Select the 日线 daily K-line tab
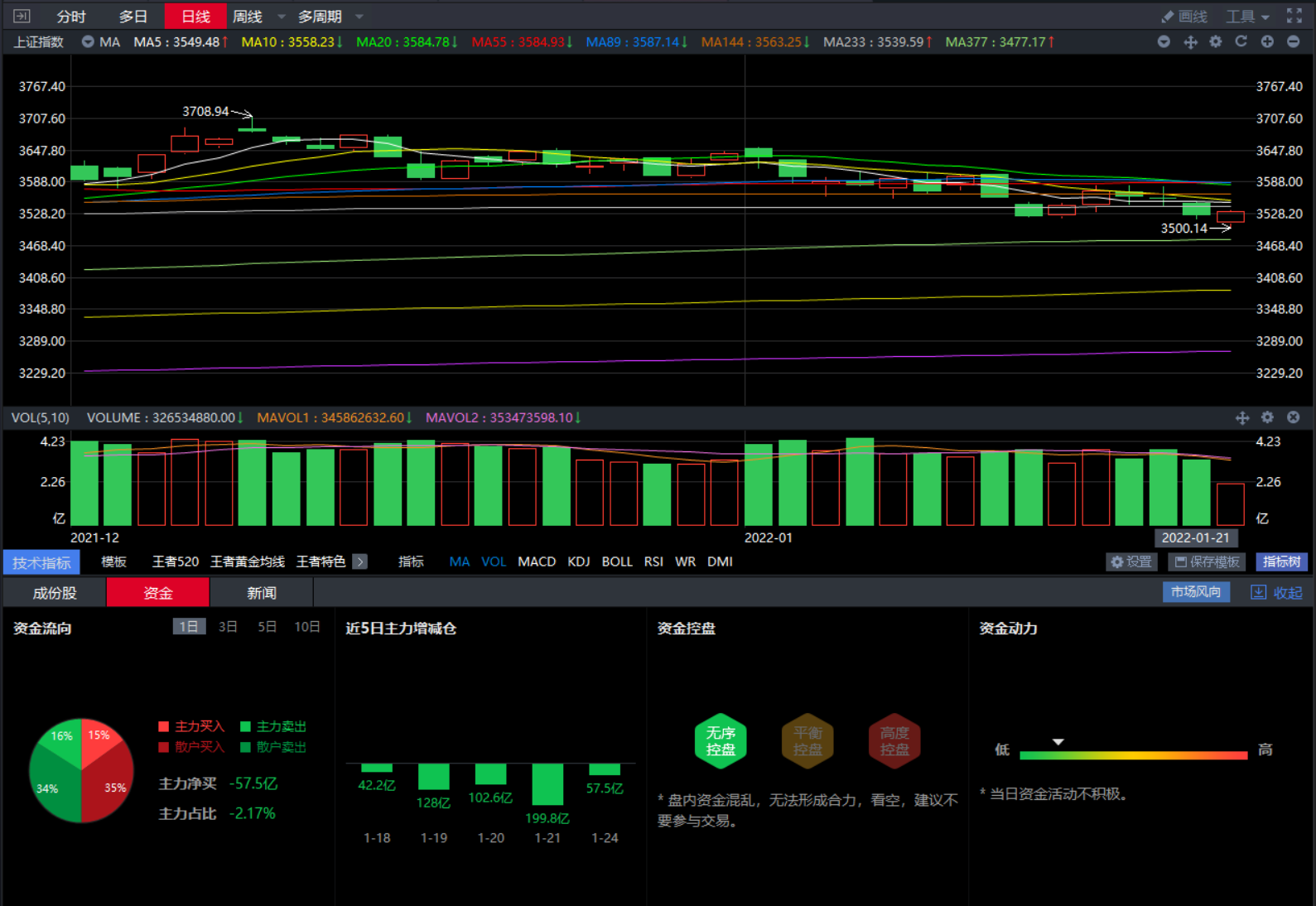 [x=195, y=17]
